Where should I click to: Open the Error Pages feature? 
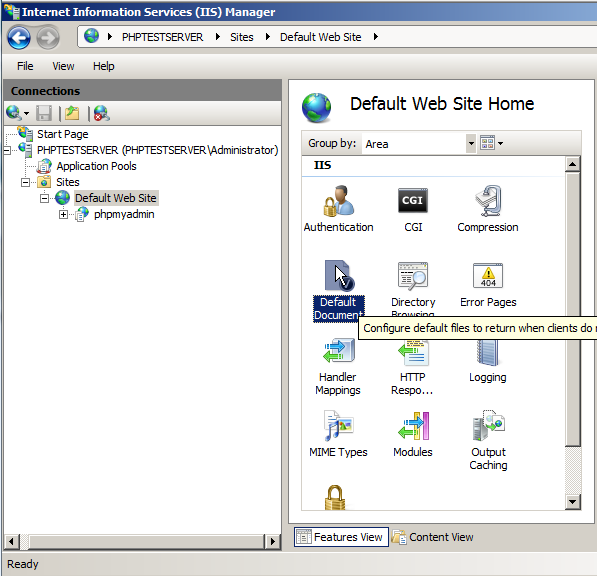pyautogui.click(x=488, y=285)
